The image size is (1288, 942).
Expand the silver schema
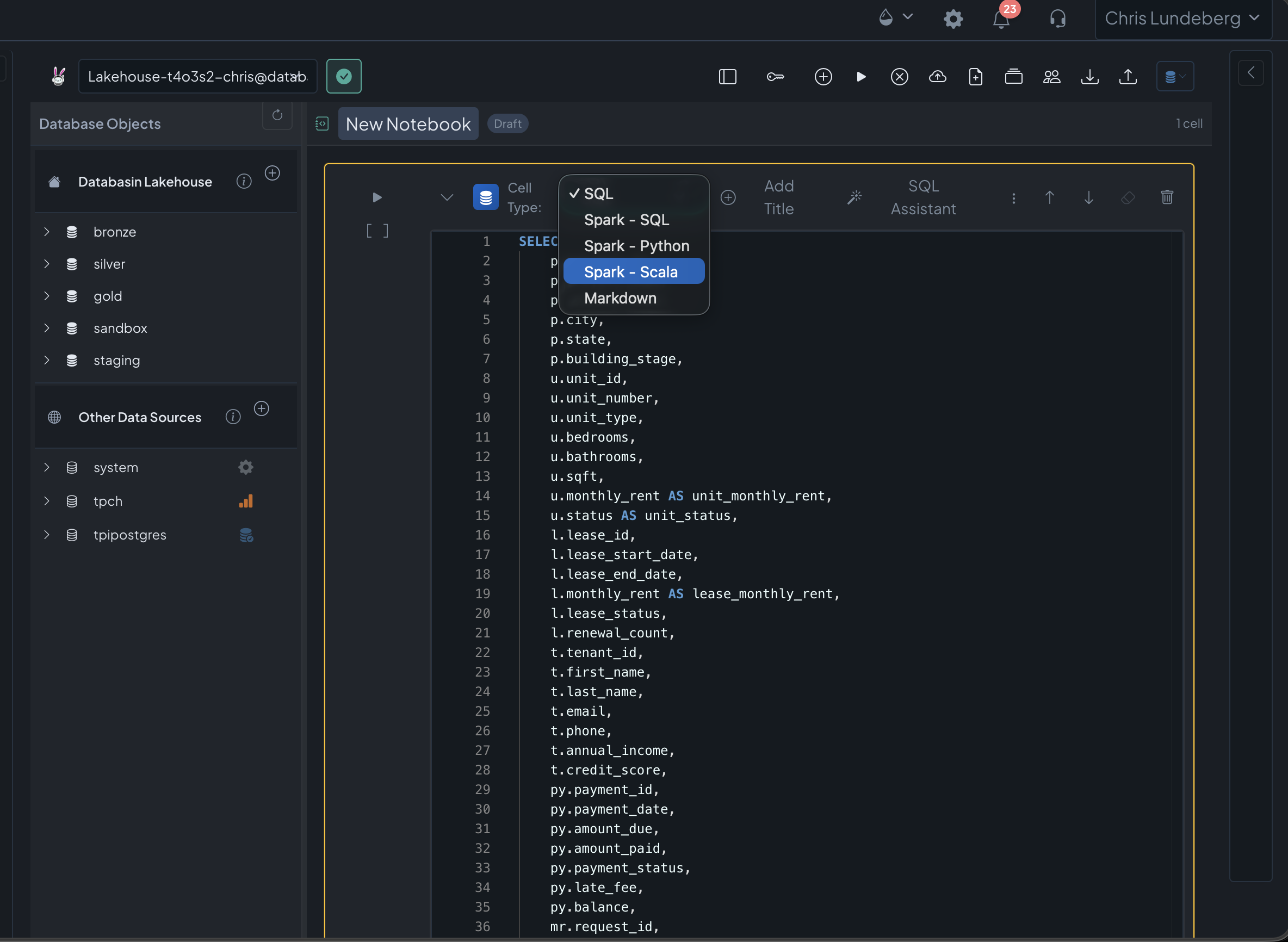[x=47, y=264]
